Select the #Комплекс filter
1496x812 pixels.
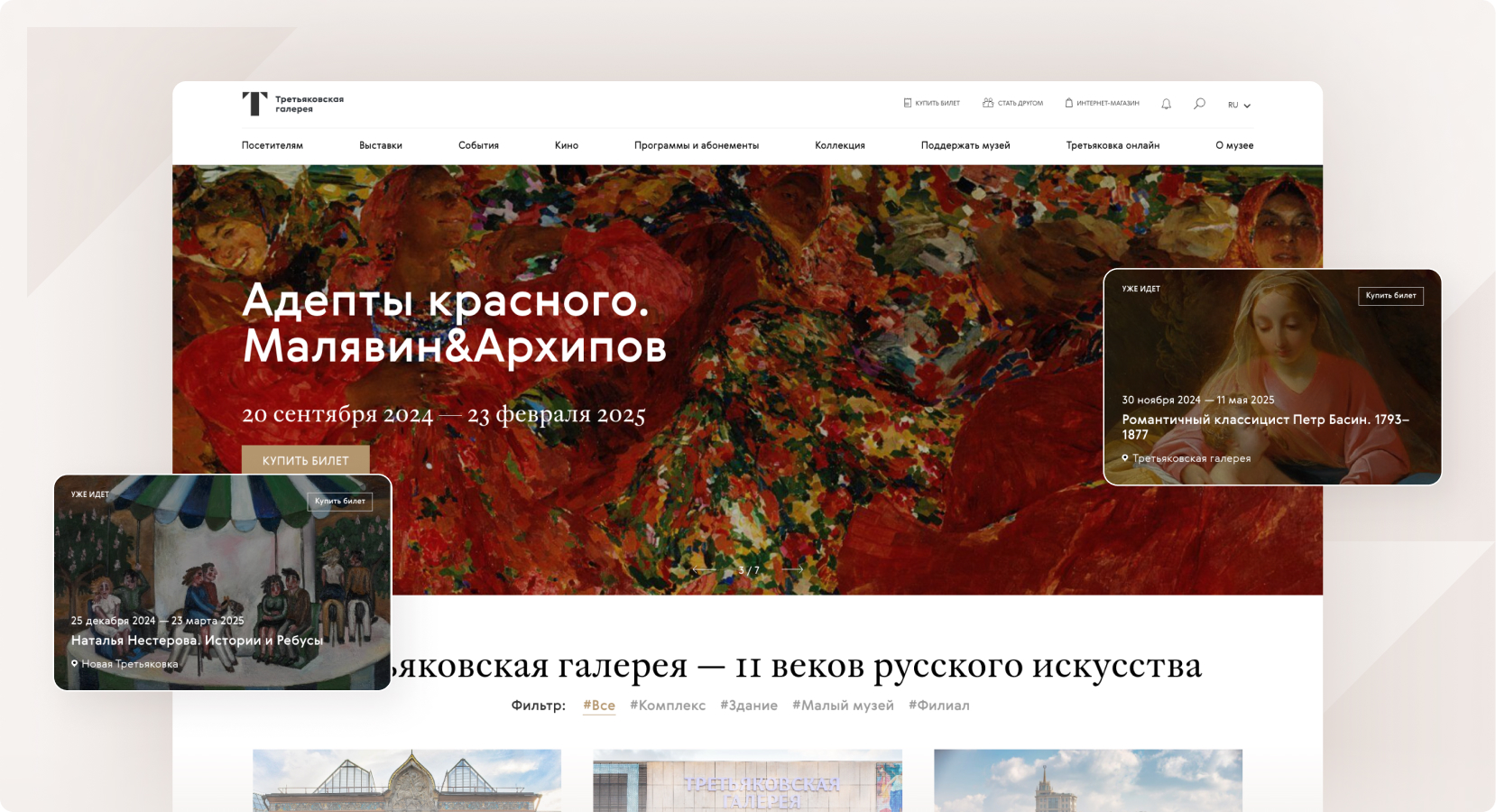click(668, 706)
